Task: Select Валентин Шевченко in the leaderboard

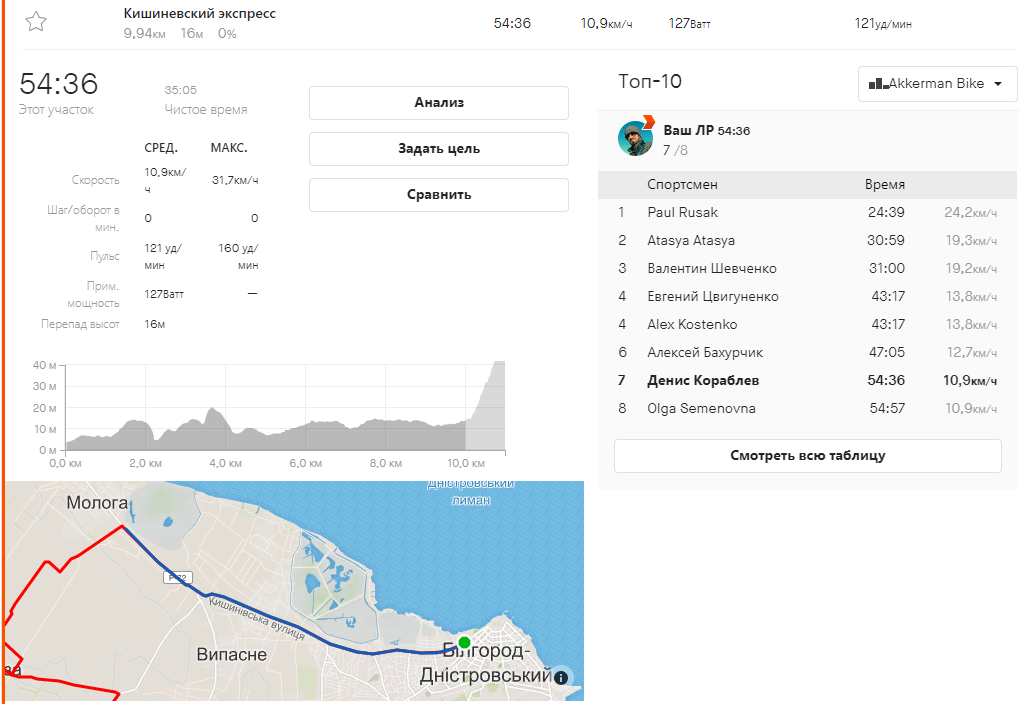Action: 711,269
